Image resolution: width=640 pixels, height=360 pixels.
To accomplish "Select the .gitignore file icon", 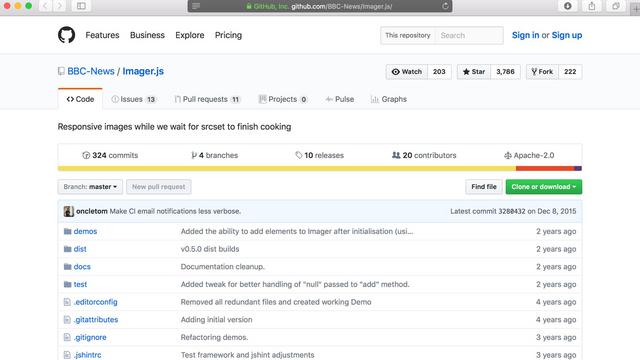I will (x=67, y=338).
